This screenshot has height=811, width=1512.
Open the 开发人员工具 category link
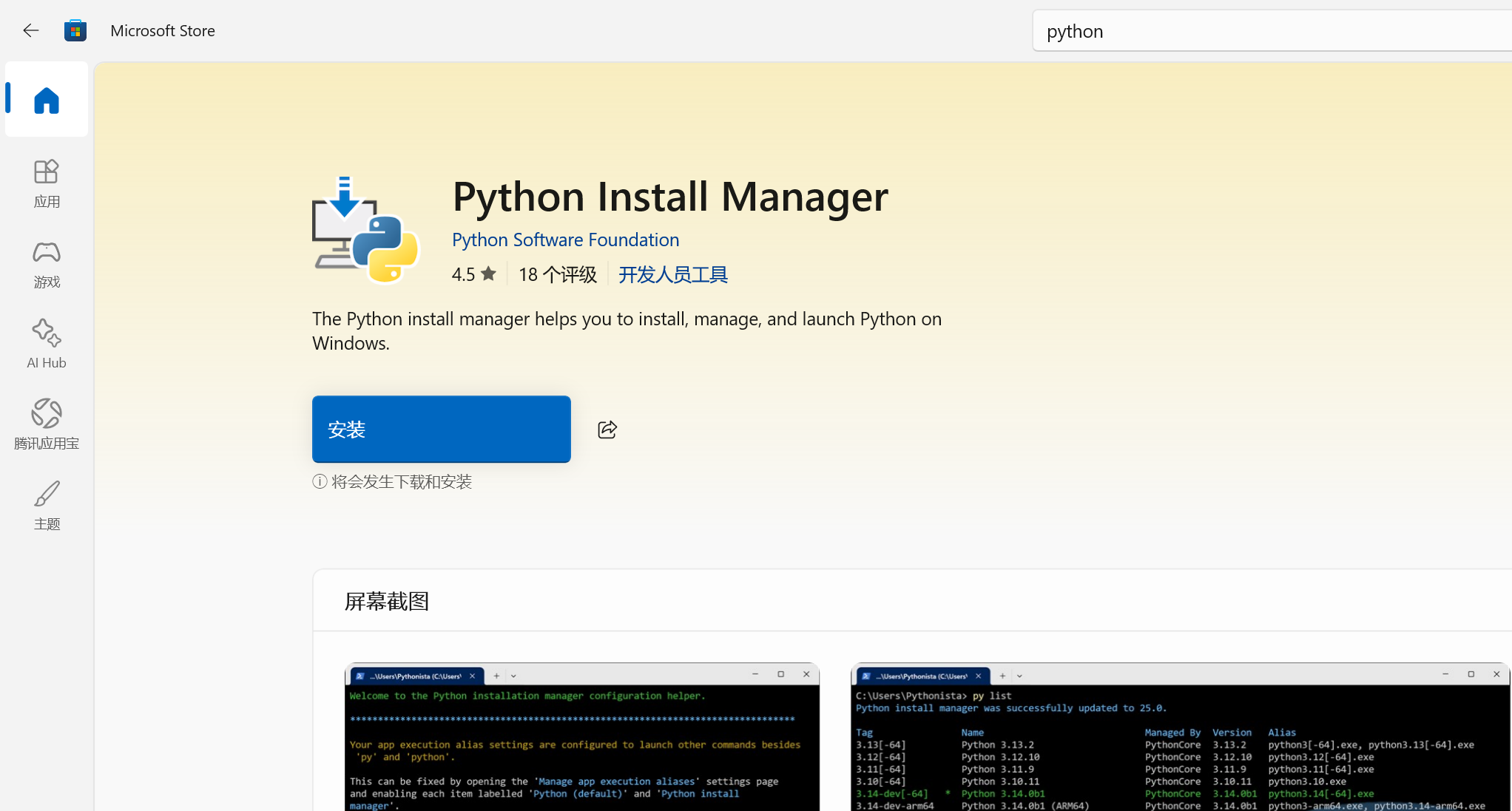[673, 274]
